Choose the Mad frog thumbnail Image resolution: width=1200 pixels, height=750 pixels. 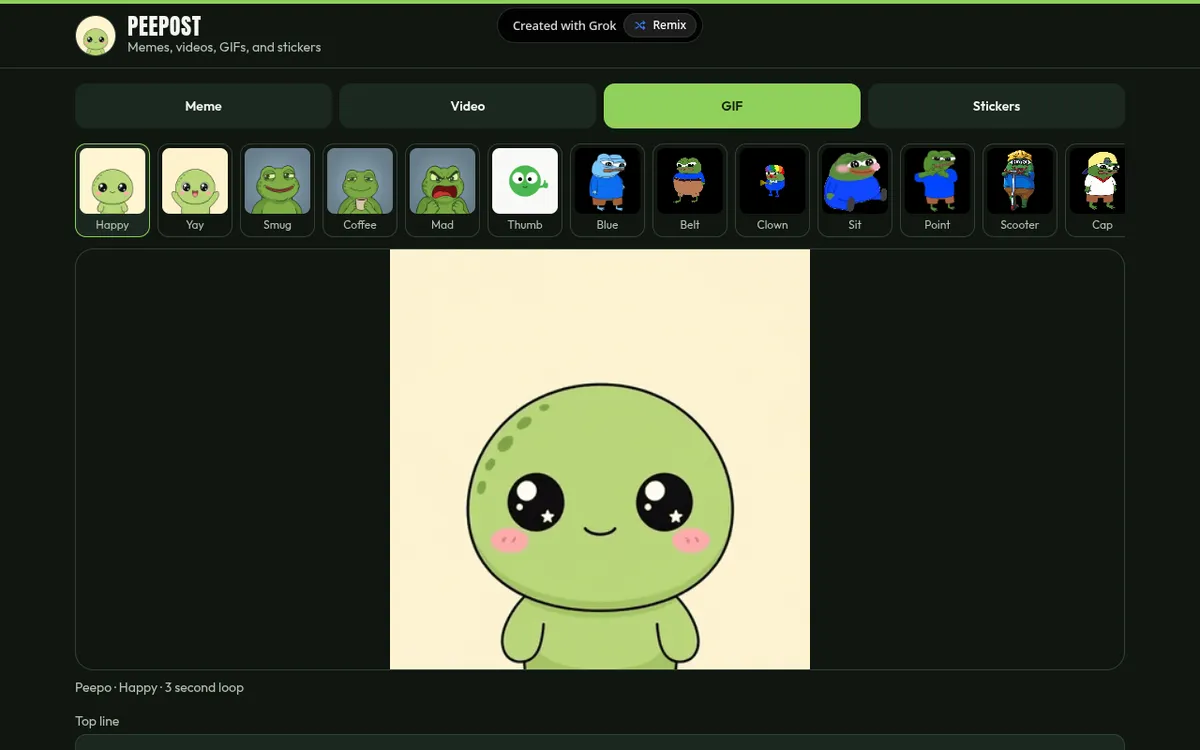(442, 190)
